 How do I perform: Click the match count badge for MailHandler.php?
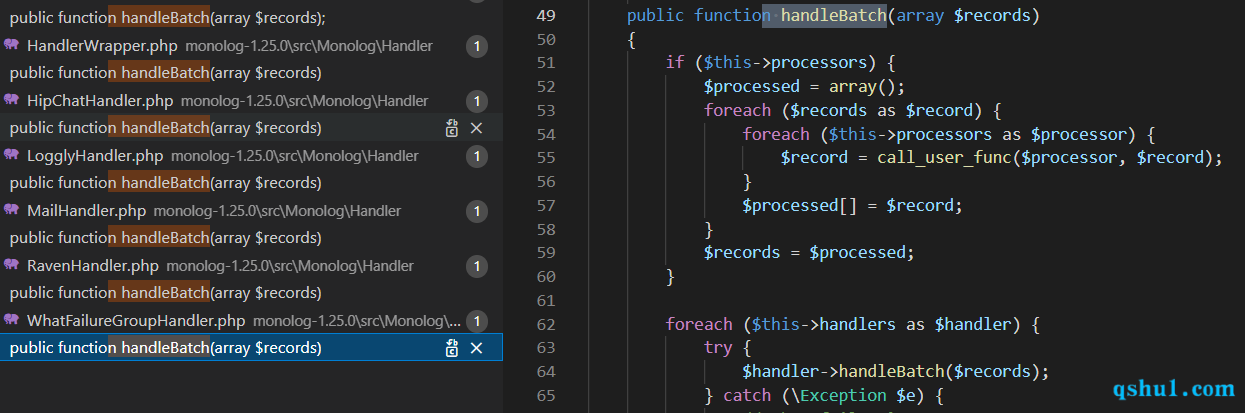tap(477, 211)
